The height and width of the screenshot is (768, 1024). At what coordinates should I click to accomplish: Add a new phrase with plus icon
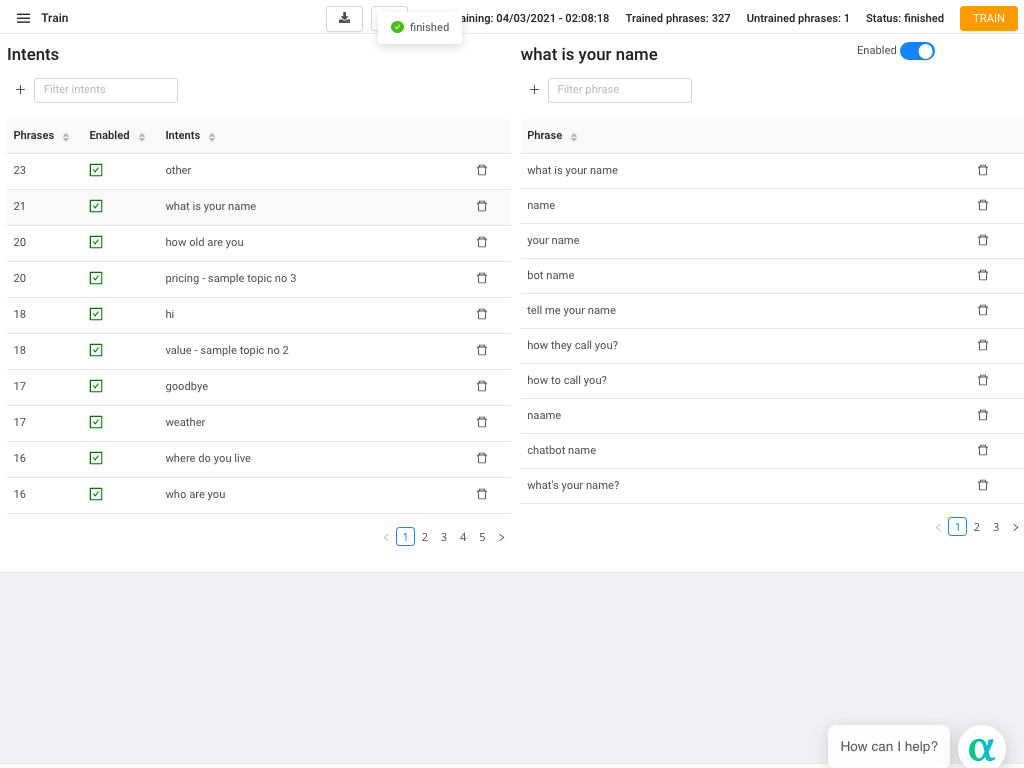coord(534,90)
